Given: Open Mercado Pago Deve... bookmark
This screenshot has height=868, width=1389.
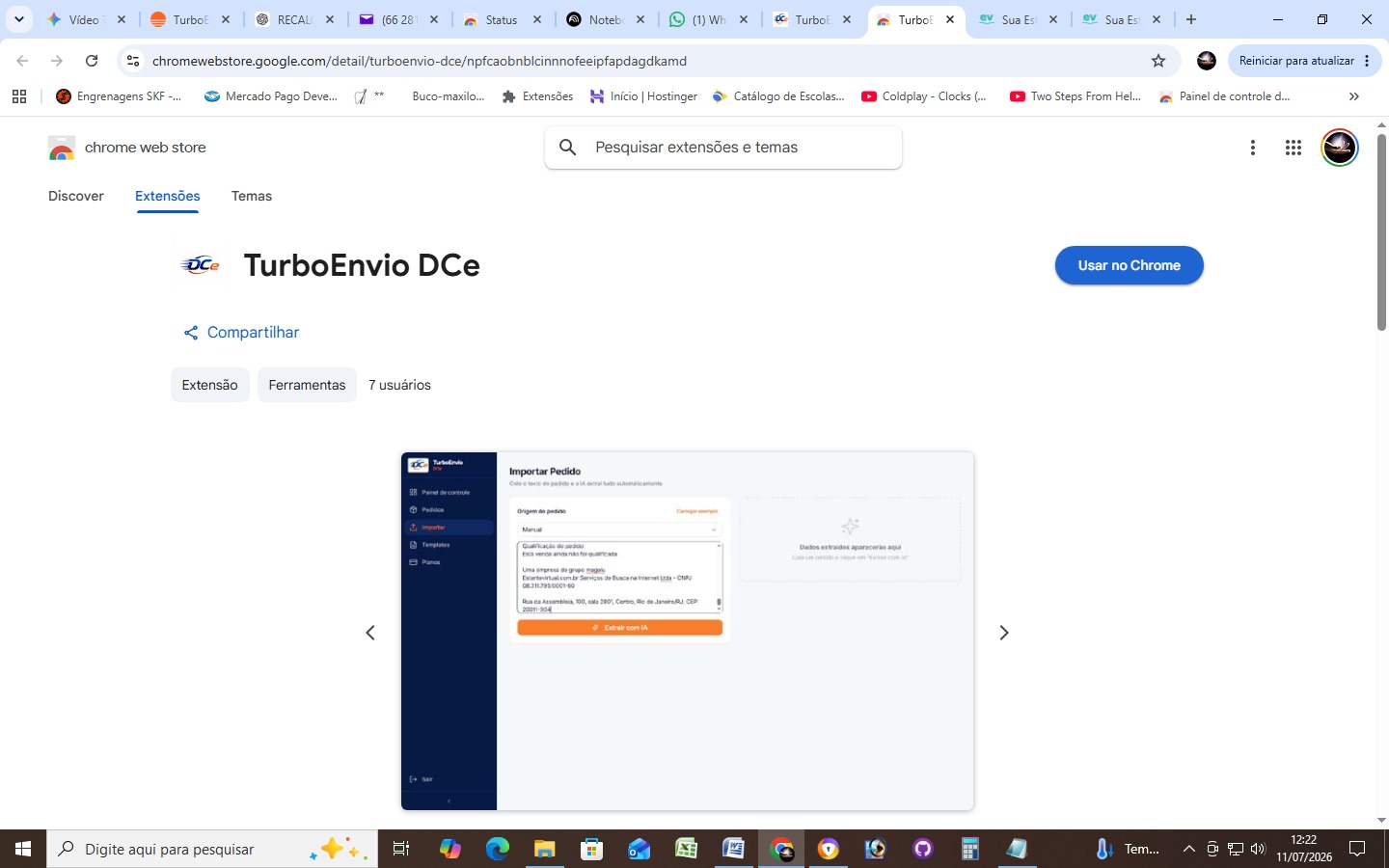Looking at the screenshot, I should click(271, 96).
